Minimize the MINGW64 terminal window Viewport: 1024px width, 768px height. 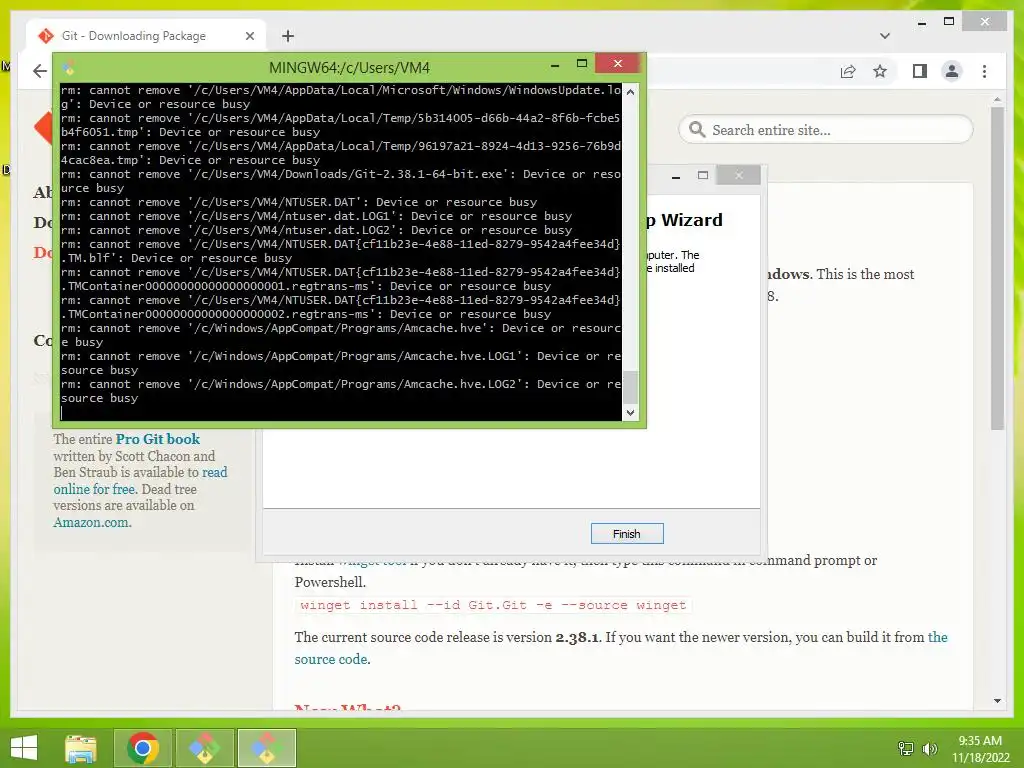pos(554,65)
